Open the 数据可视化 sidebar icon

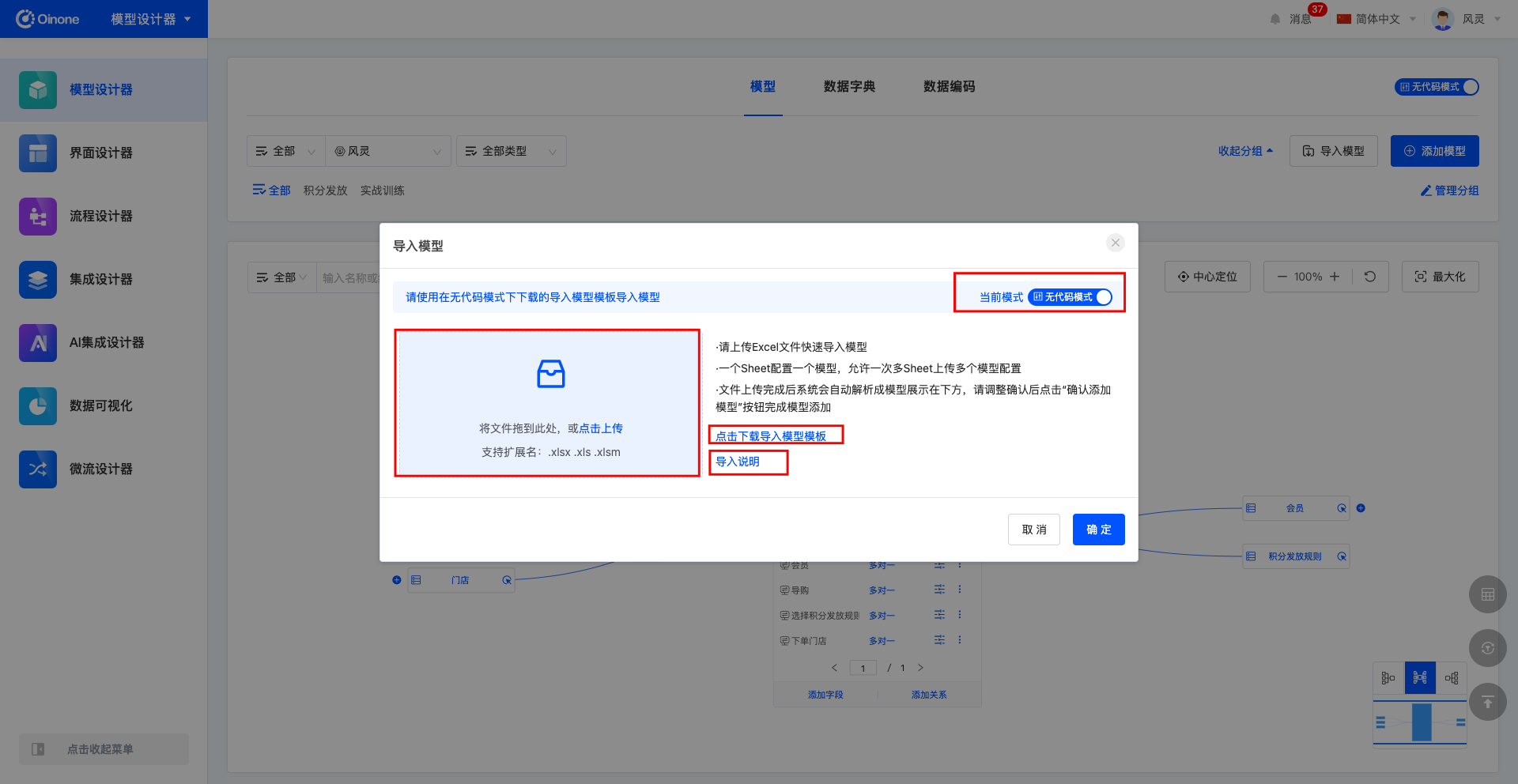[x=37, y=406]
